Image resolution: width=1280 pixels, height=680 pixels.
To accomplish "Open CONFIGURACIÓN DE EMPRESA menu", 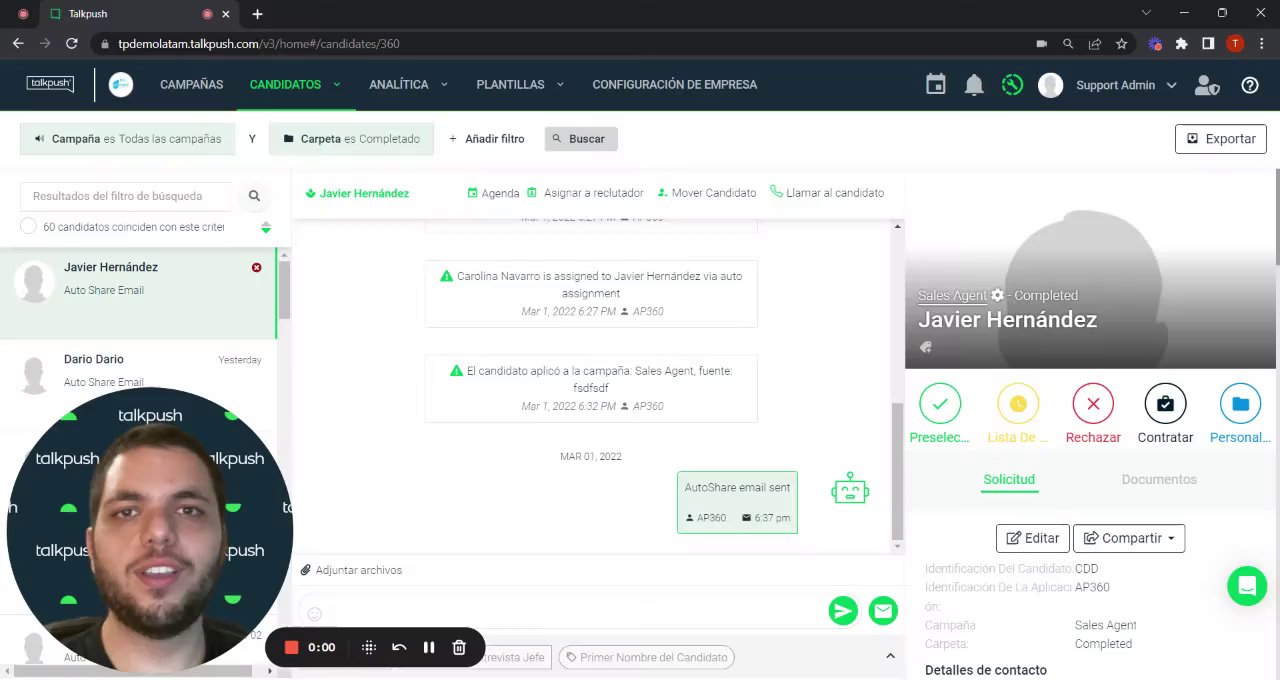I will pyautogui.click(x=675, y=85).
